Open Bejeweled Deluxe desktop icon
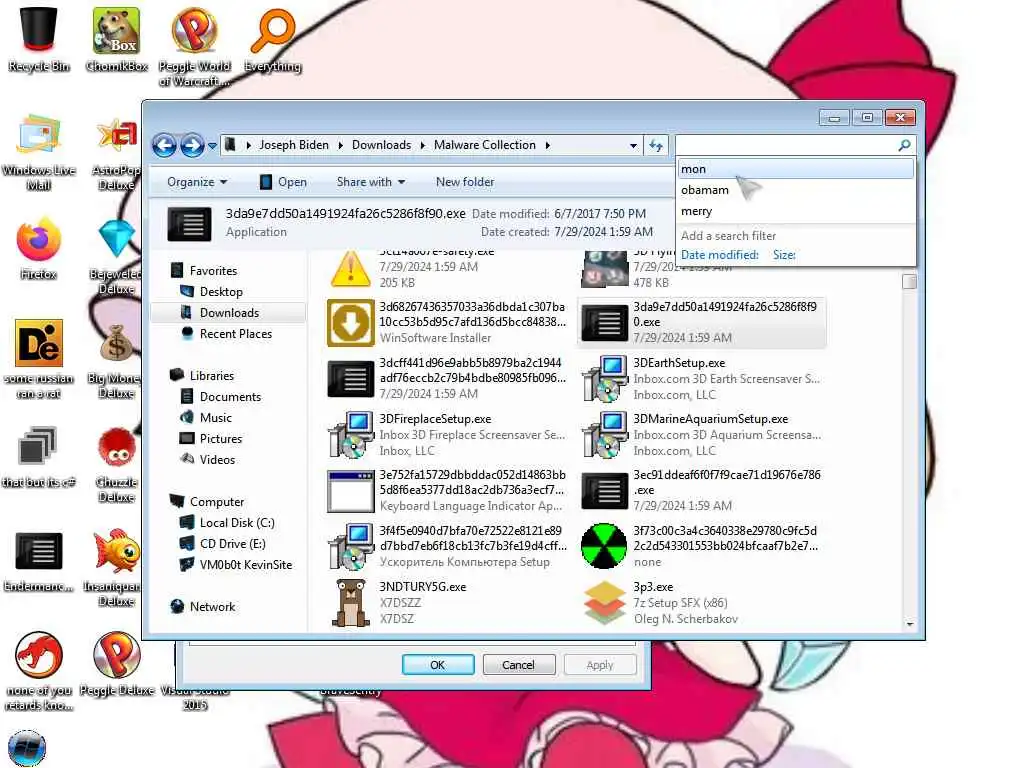The height and width of the screenshot is (768, 1024). tap(116, 256)
